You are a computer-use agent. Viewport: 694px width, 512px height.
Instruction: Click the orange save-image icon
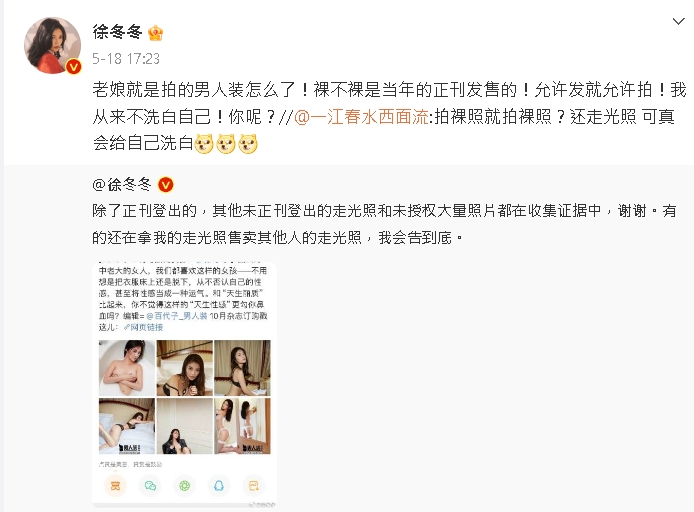(254, 485)
